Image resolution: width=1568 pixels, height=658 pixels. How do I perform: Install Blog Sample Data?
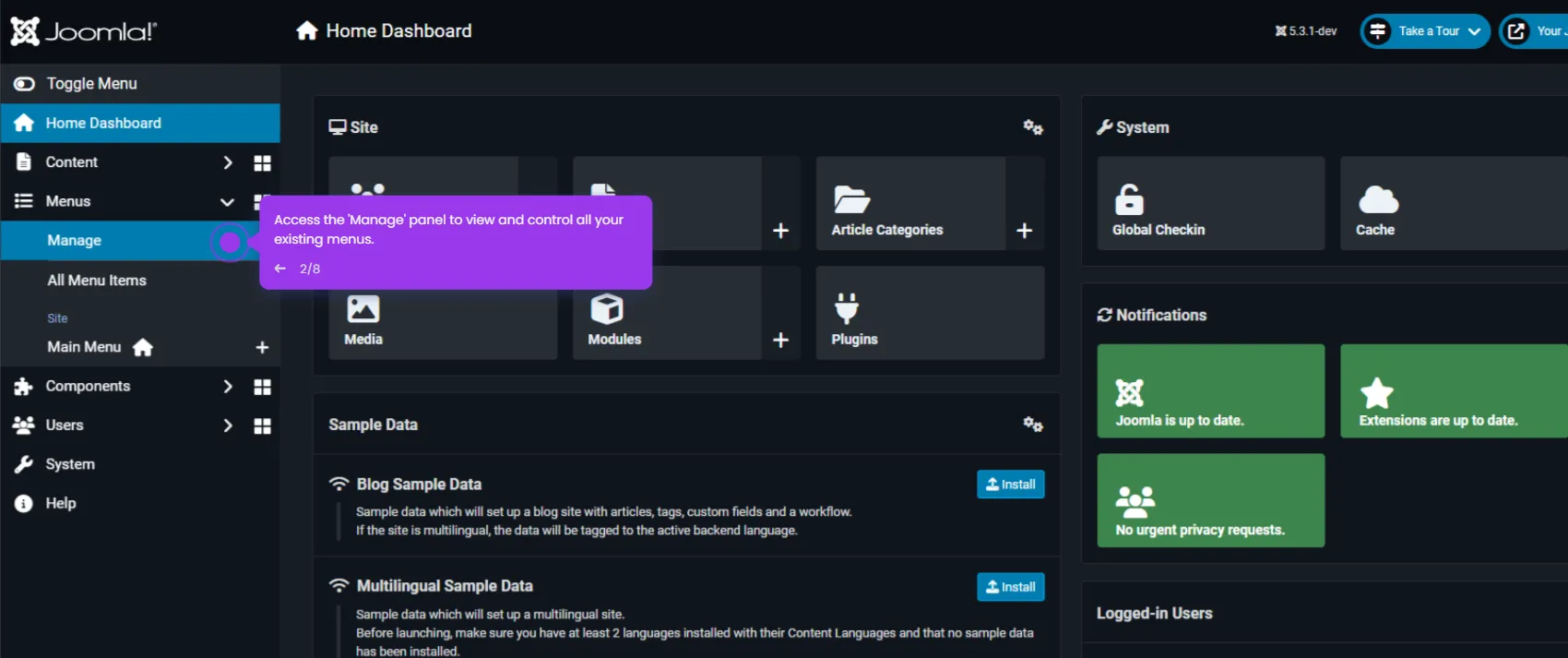[1011, 485]
